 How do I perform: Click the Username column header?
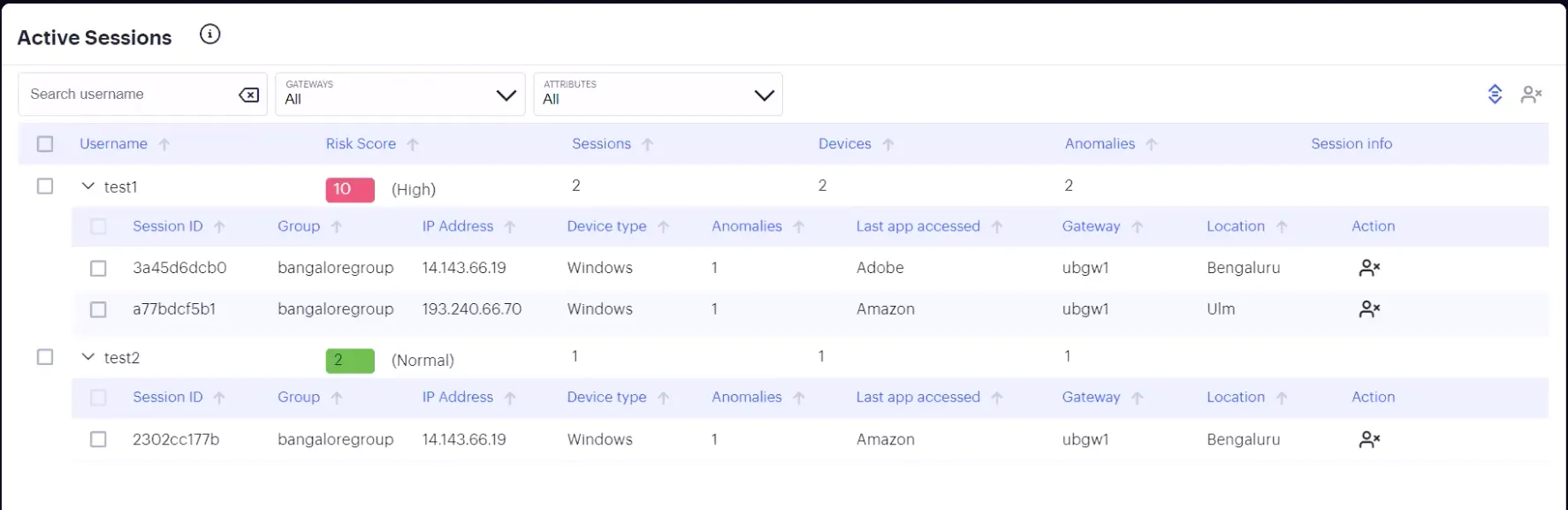113,144
